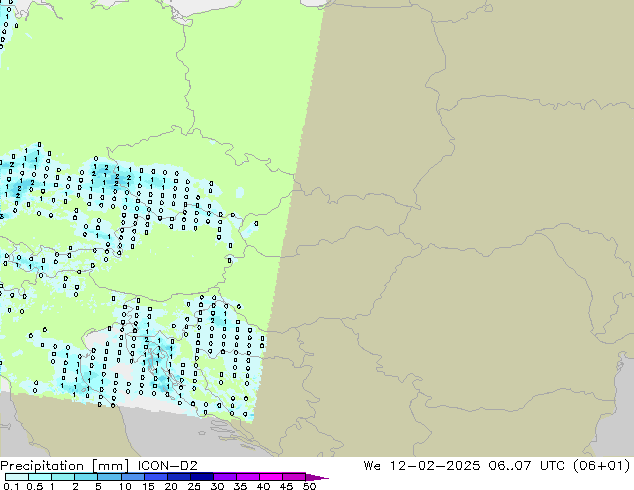Image resolution: width=634 pixels, height=490 pixels.
Task: Click the '0.1' legend value
Action: 12,486
